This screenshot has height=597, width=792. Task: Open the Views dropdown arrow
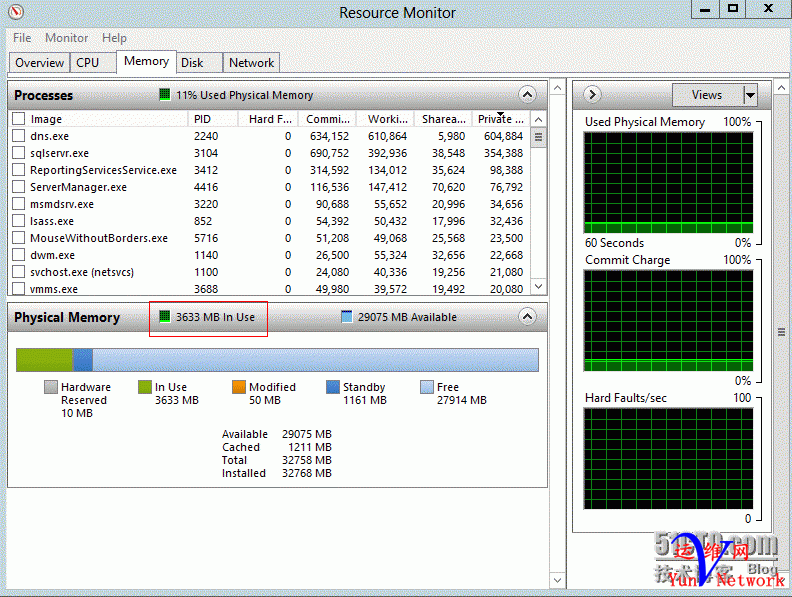751,95
